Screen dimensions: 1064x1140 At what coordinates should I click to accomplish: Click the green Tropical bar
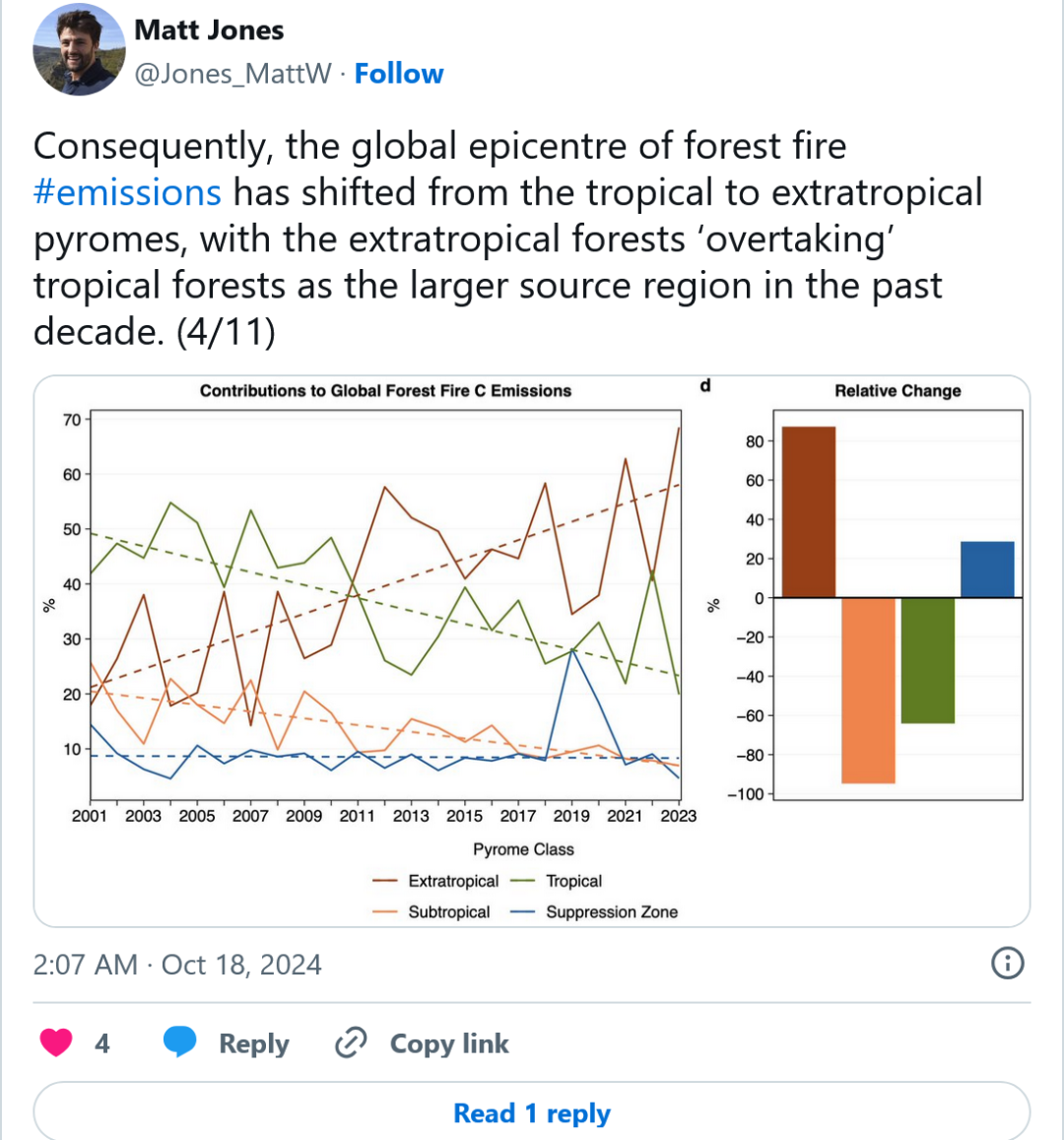click(x=927, y=660)
